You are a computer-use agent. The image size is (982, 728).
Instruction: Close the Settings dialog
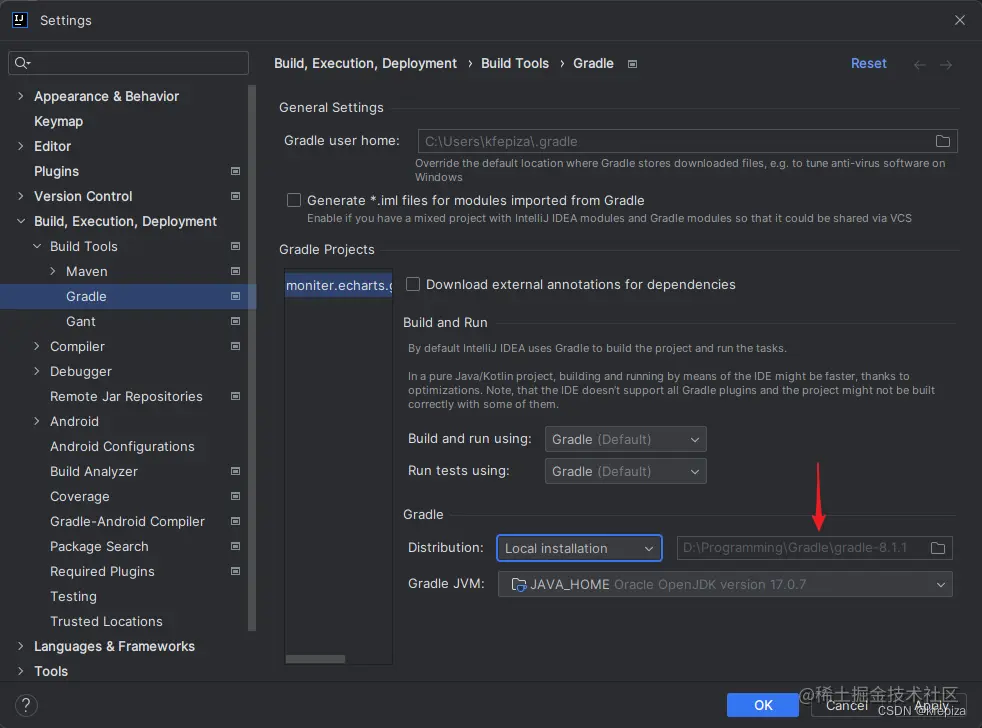click(x=959, y=20)
